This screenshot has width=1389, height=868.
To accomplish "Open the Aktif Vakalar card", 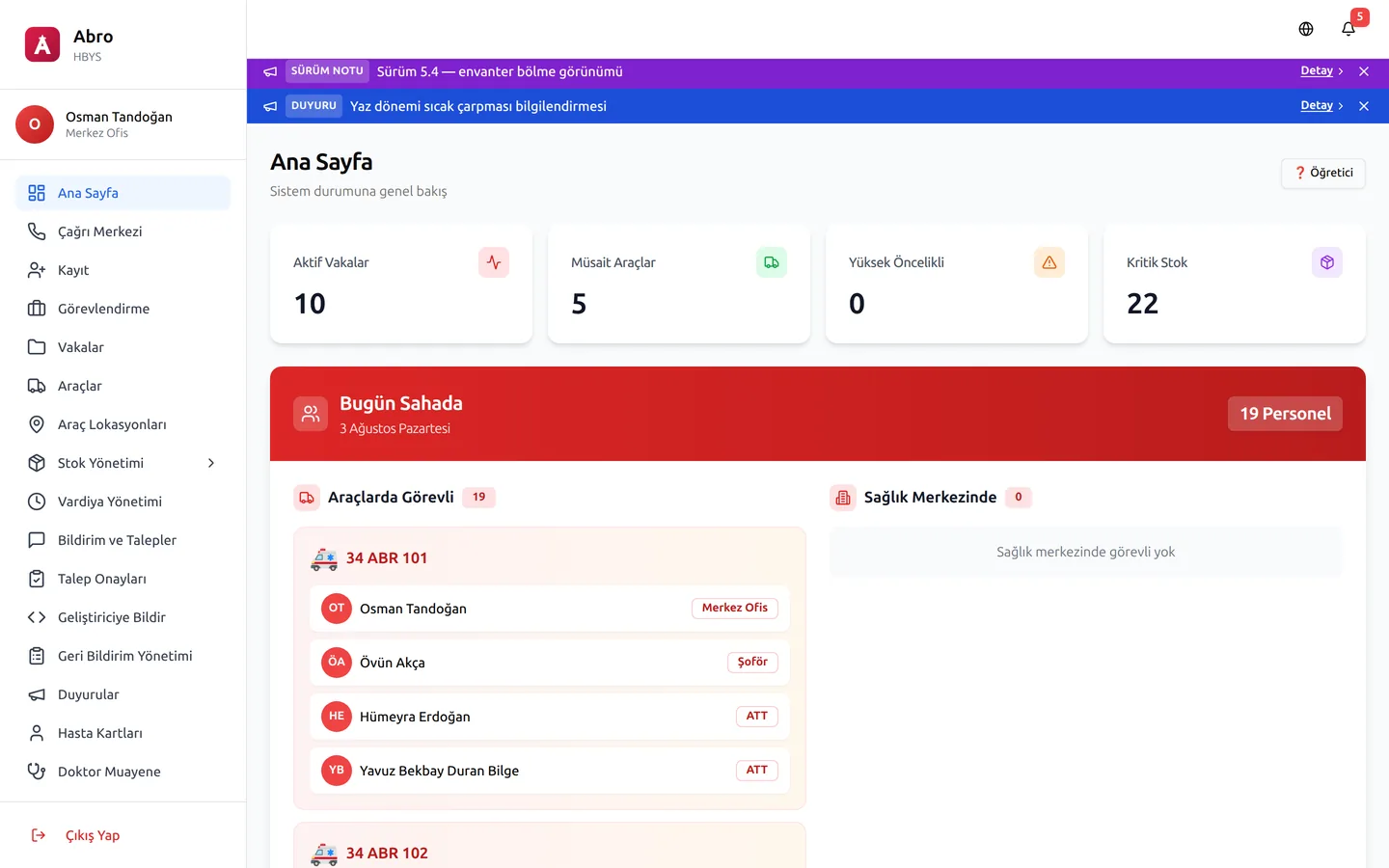I will pyautogui.click(x=401, y=284).
